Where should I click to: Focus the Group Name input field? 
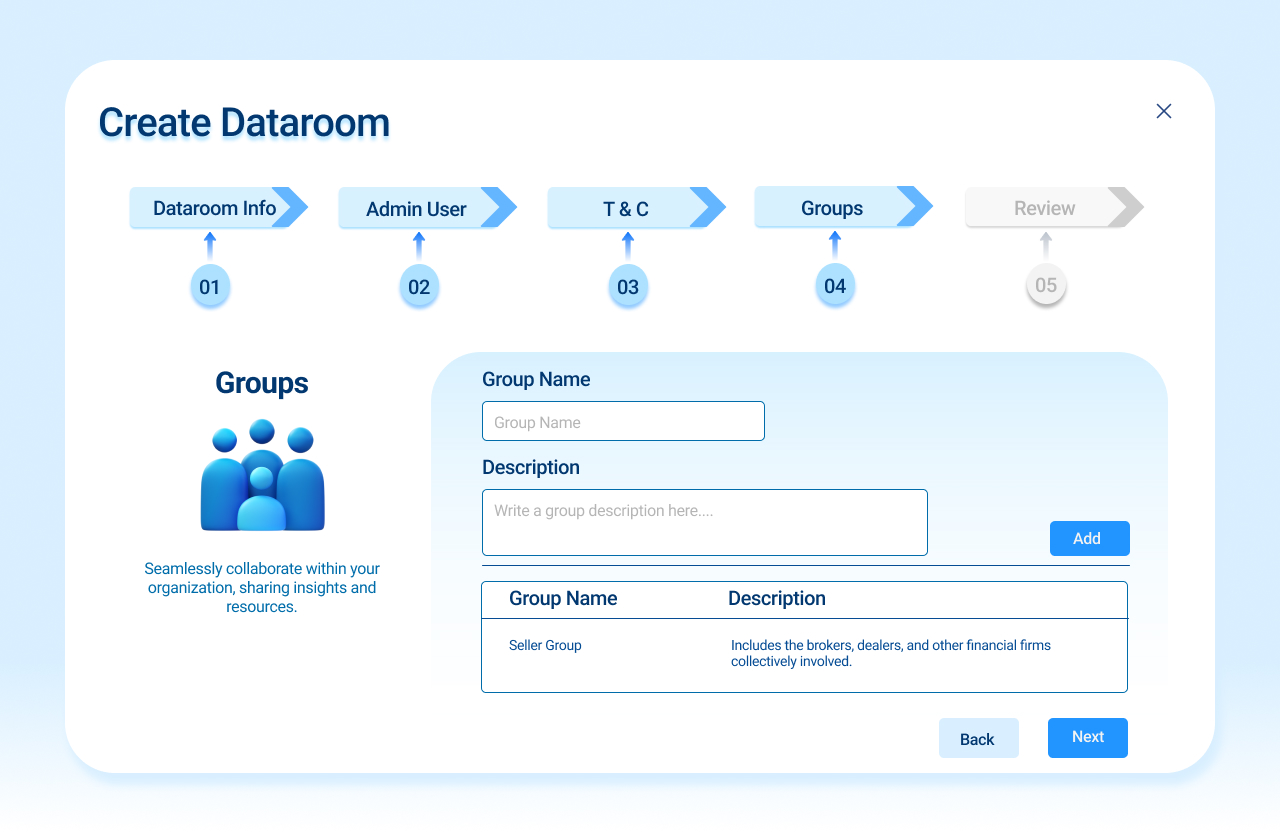point(623,421)
